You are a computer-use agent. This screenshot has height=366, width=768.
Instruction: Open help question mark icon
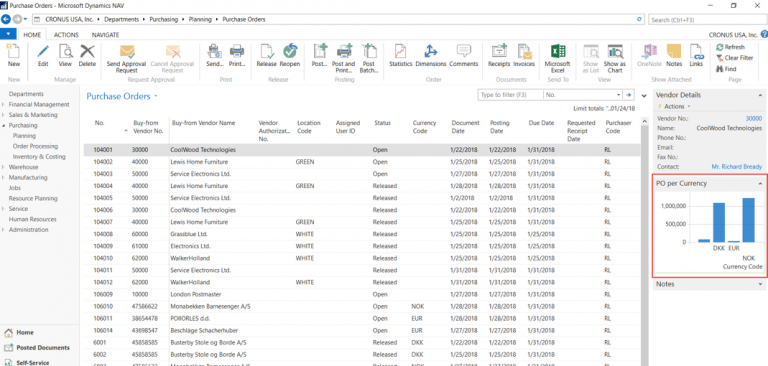[x=764, y=34]
